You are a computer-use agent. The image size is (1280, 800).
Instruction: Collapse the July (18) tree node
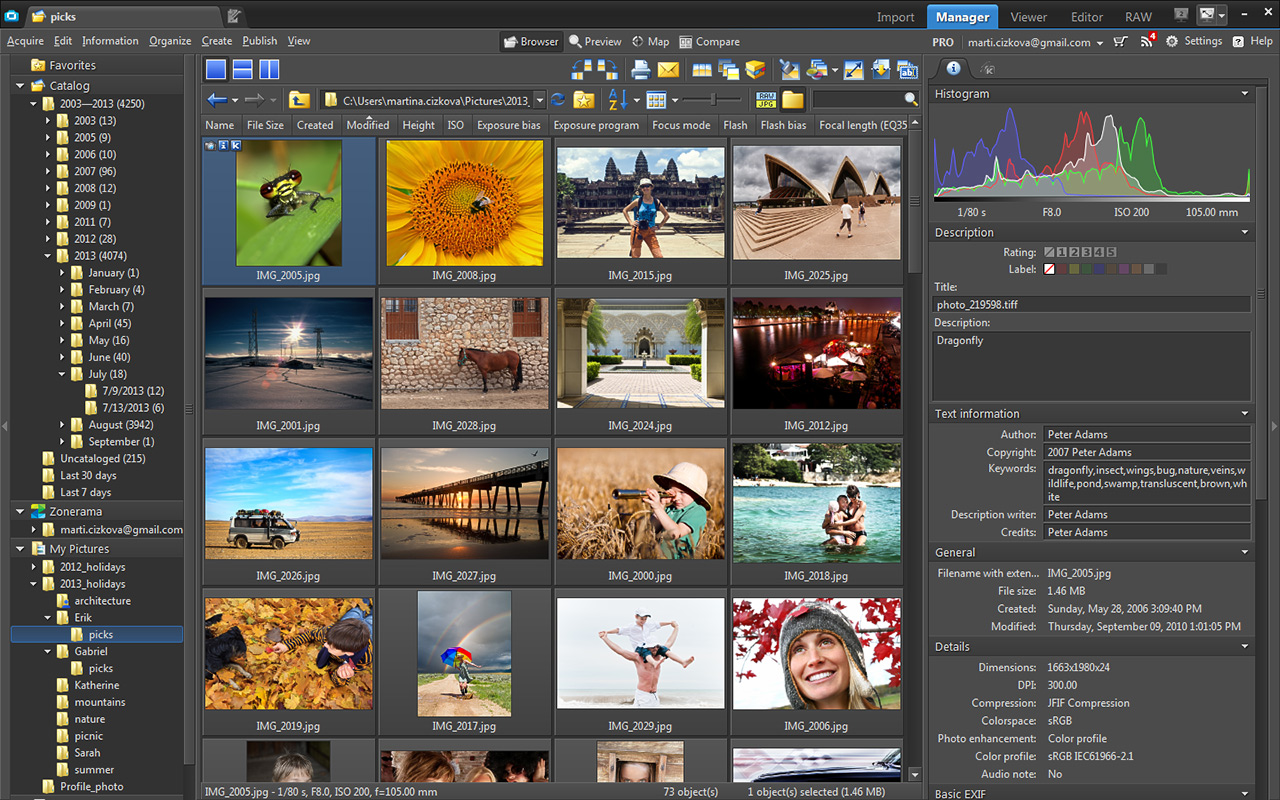(x=62, y=374)
